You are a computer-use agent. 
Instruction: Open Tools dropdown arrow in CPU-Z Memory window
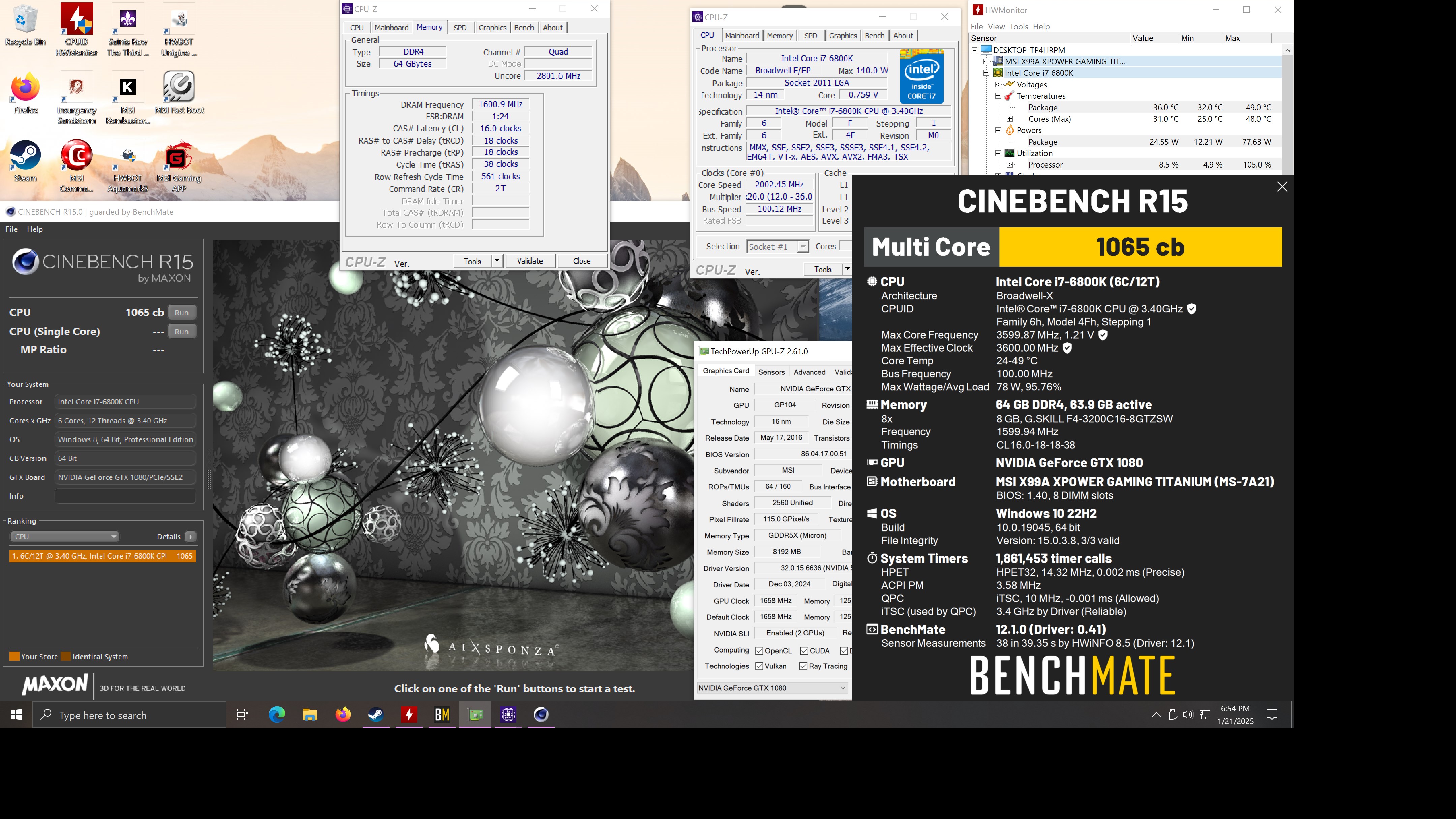497,261
